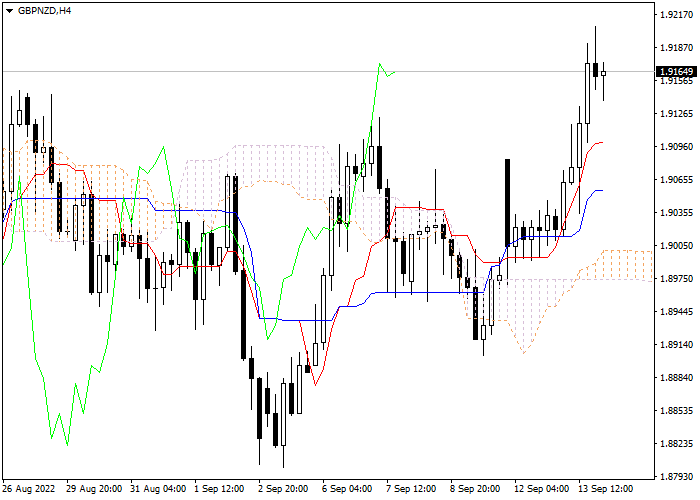Viewport: 700px width, 500px height.
Task: Click the 1.89140 price scale label
Action: 676,345
